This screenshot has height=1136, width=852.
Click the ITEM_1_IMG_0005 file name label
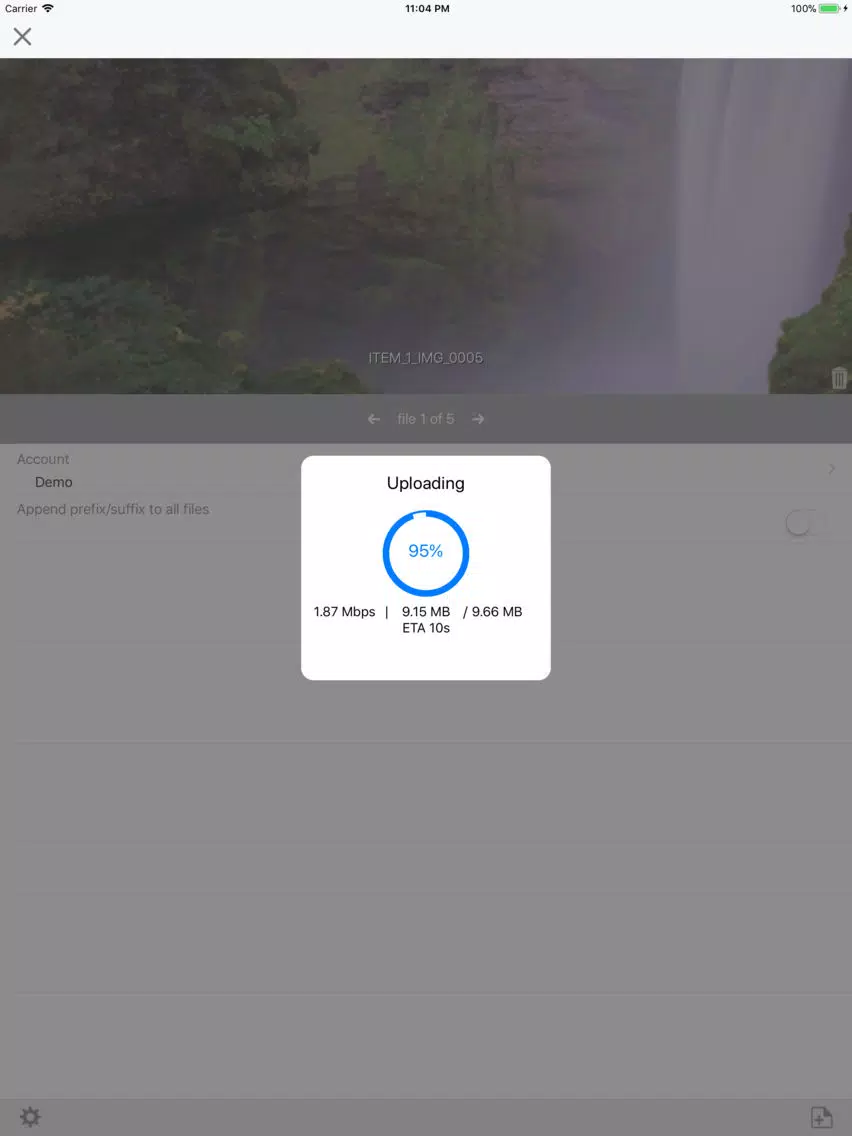click(x=426, y=357)
